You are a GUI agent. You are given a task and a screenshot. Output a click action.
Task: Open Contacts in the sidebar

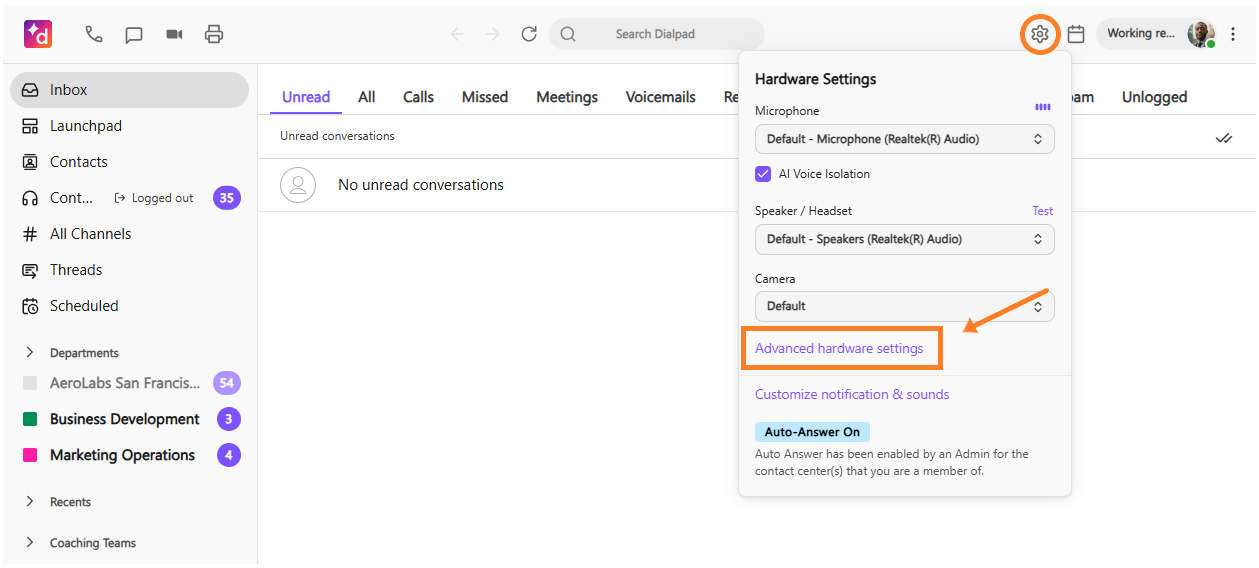129,162
